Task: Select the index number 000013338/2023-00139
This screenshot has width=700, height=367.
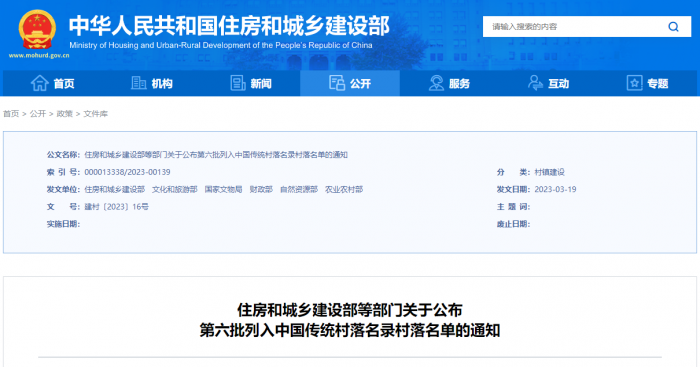Action: coord(127,172)
